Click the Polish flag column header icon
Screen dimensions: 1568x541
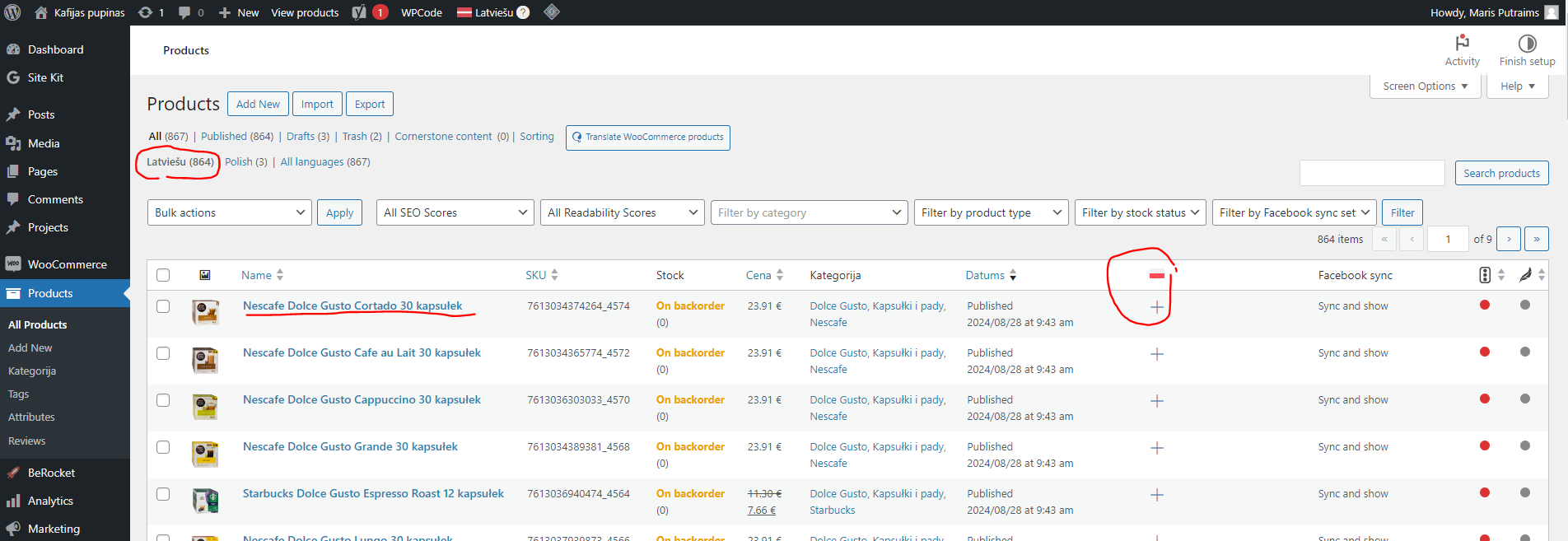[x=1157, y=275]
